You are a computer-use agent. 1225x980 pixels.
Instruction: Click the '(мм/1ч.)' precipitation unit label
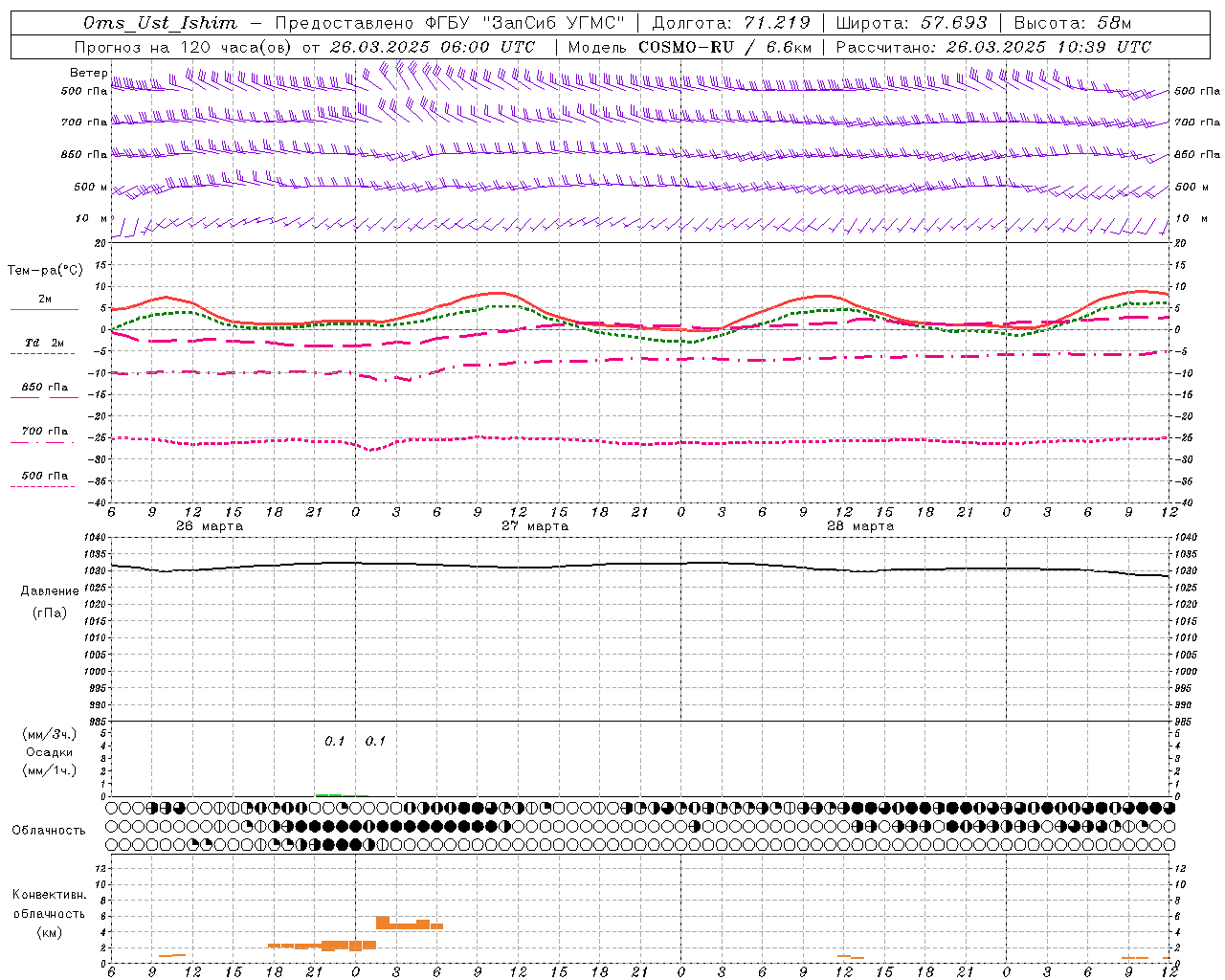click(x=49, y=770)
